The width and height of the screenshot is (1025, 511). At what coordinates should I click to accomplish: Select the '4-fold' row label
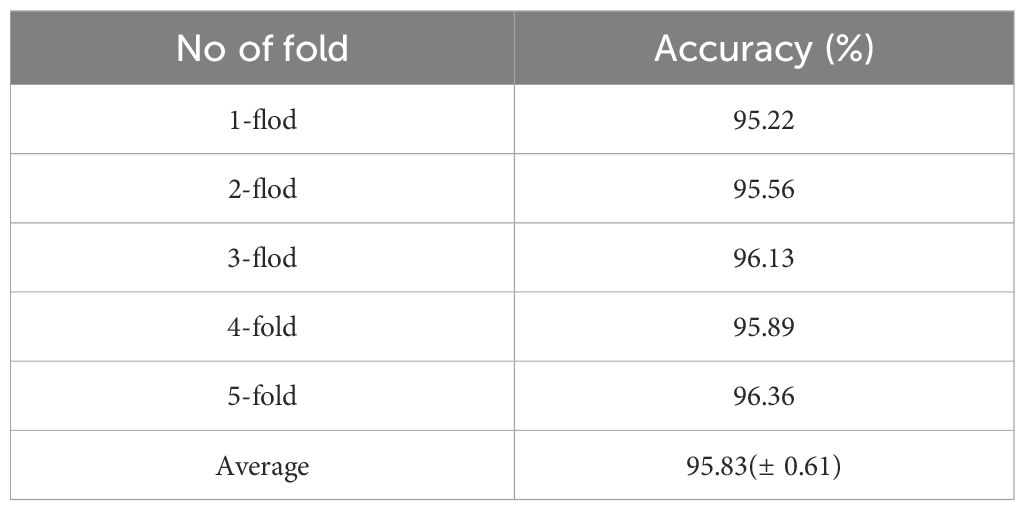coord(262,328)
